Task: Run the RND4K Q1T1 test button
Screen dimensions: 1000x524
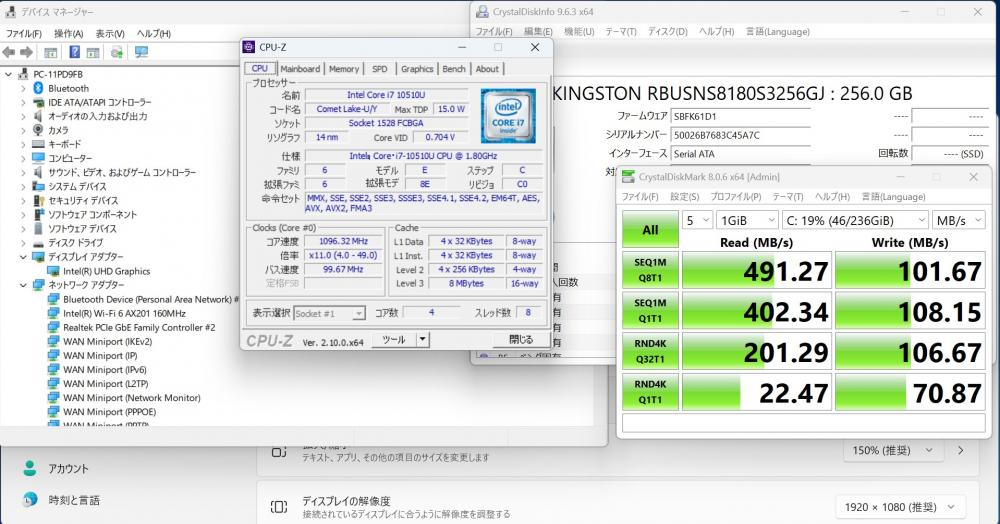Action: [650, 392]
